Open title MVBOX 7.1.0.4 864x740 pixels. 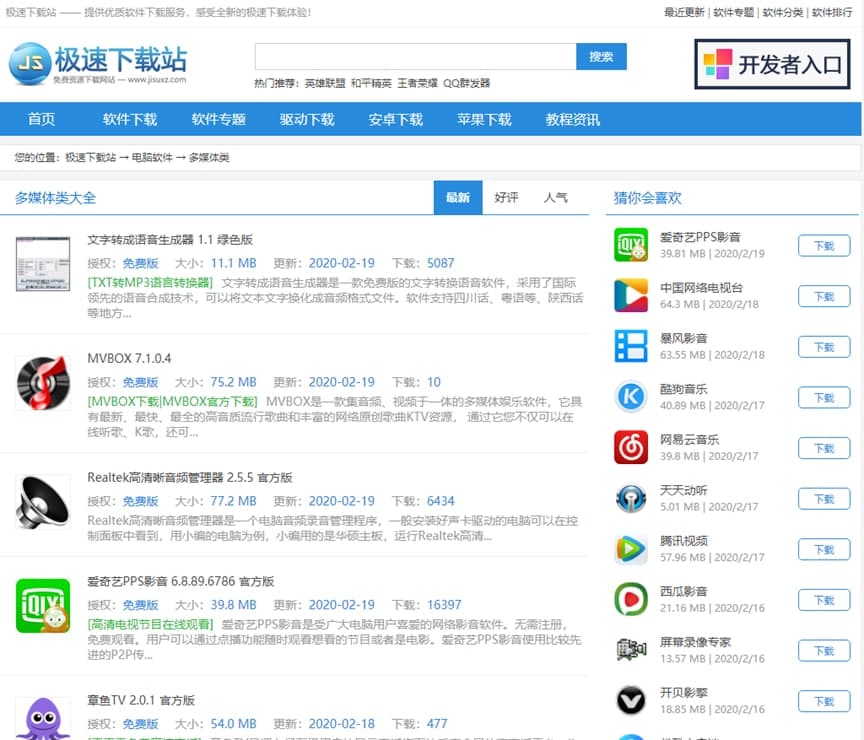coord(129,359)
